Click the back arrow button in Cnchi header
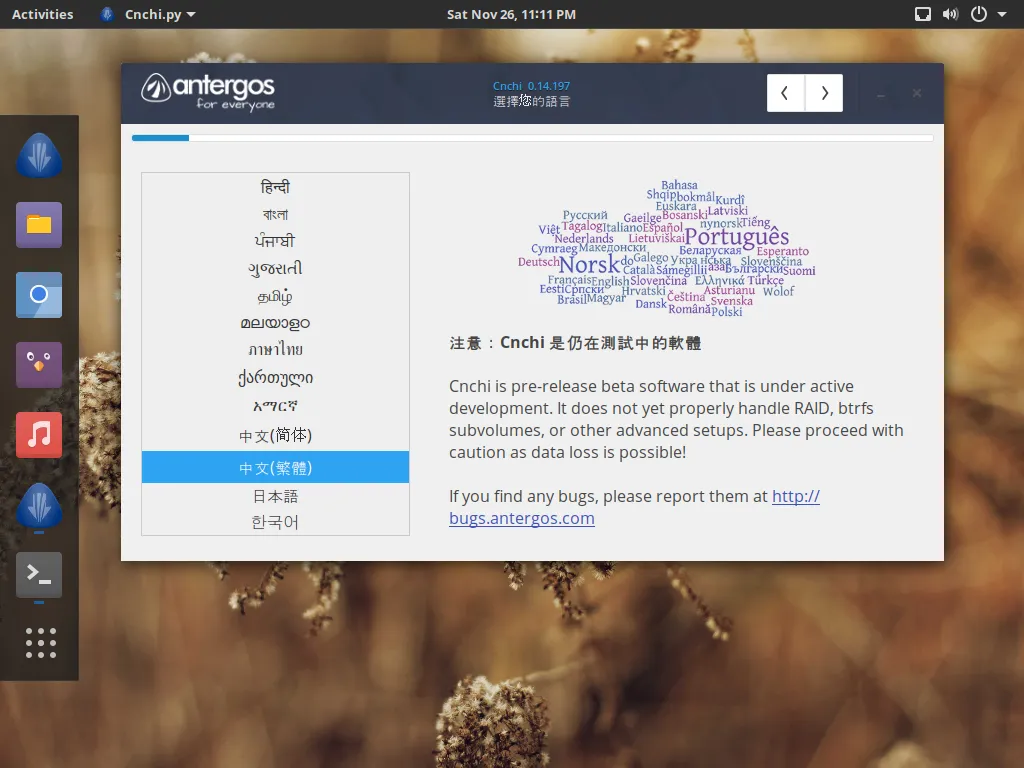The height and width of the screenshot is (768, 1024). 786,93
